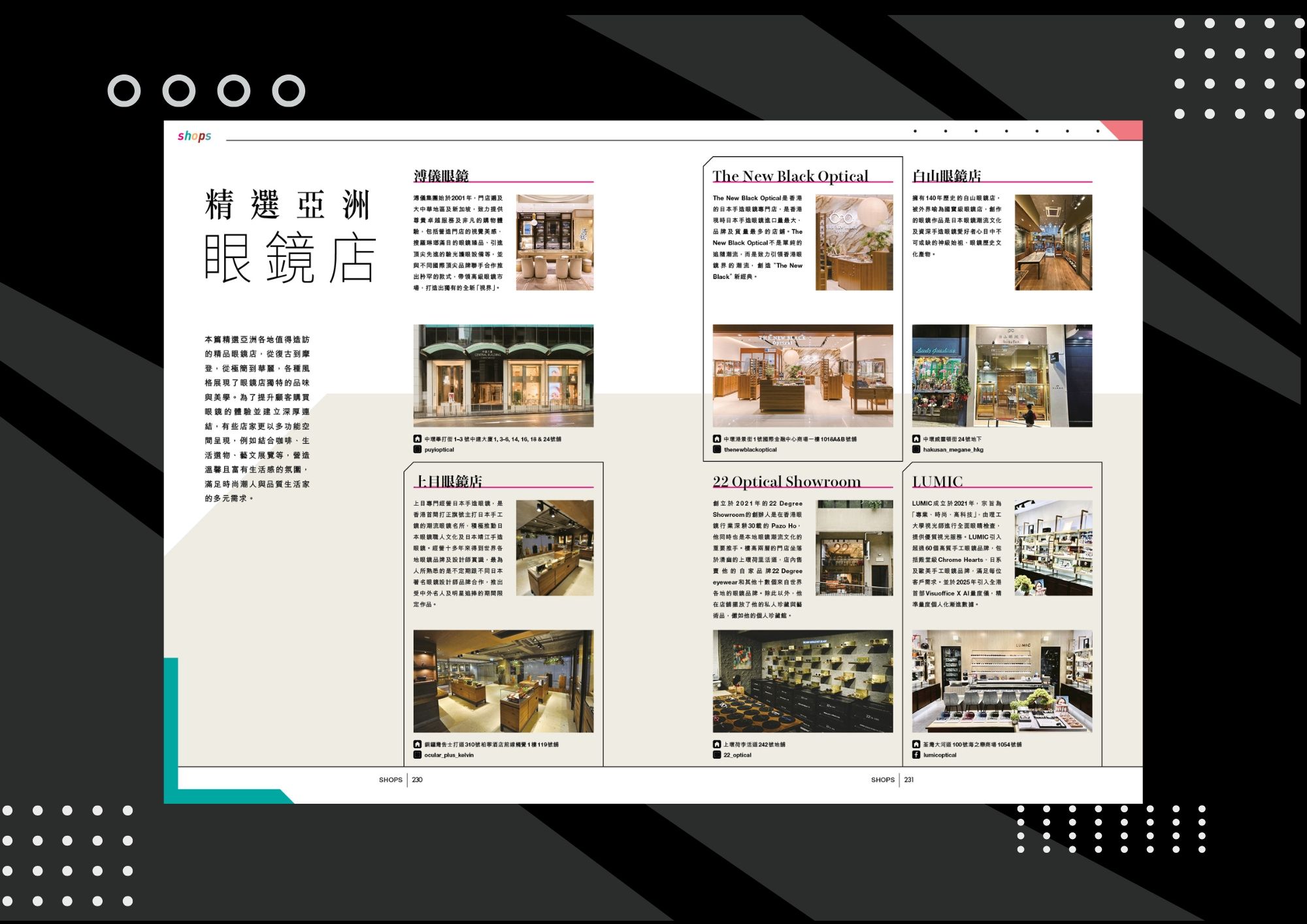Open the 上目眼鏡店 wide shop interior photo
The width and height of the screenshot is (1307, 924).
pos(503,681)
